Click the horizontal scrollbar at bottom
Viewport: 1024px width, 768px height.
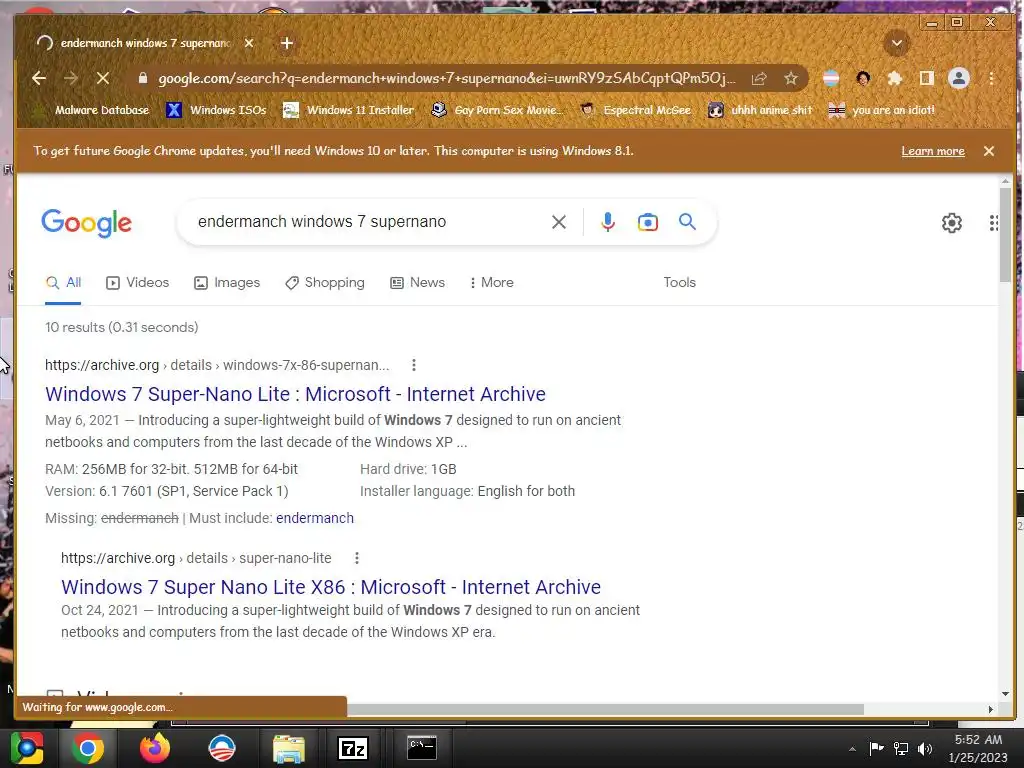point(605,709)
